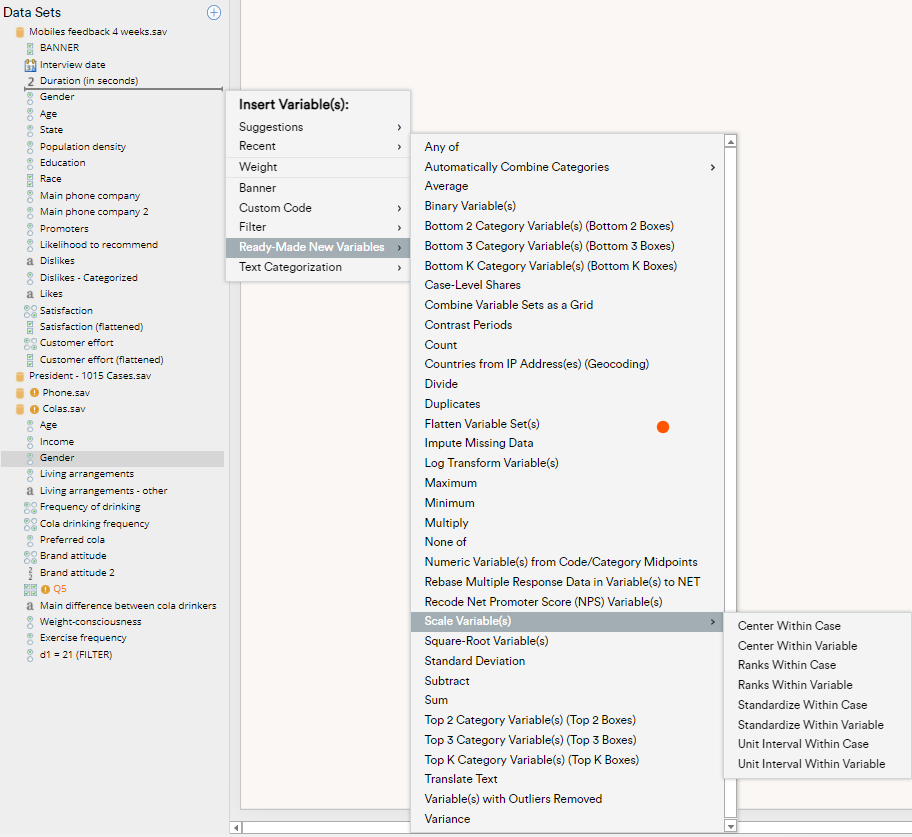Select Flatten Variable Set(s)
This screenshot has width=912, height=837.
pos(567,424)
